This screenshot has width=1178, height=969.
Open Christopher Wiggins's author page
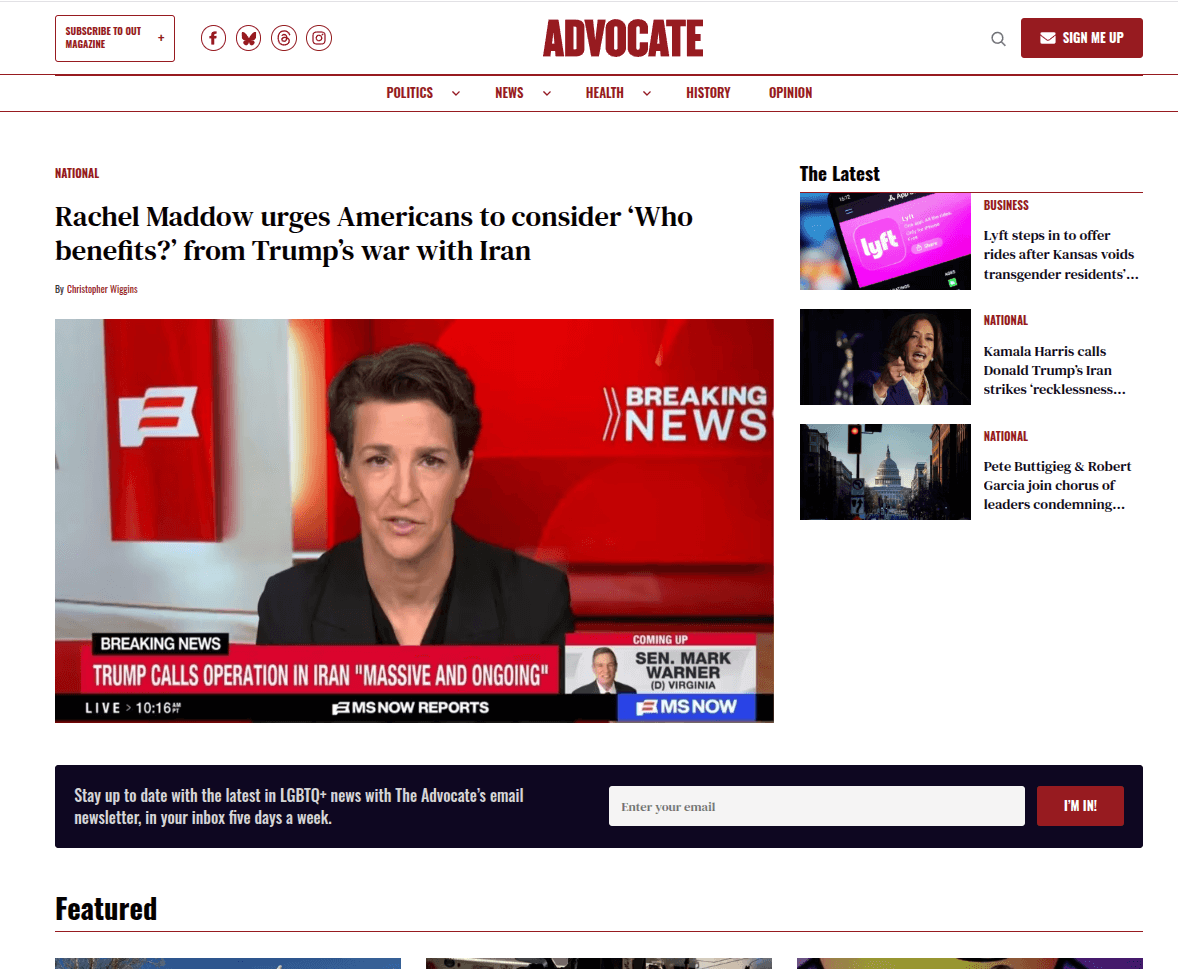(102, 289)
